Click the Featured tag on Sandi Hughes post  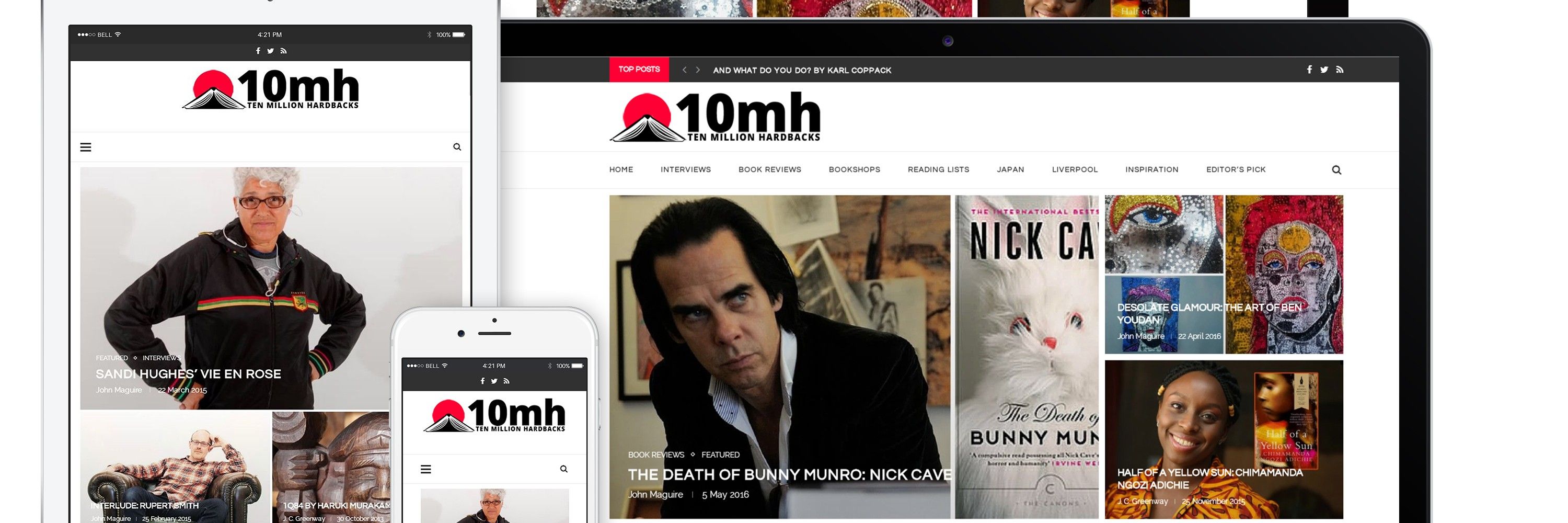click(111, 358)
